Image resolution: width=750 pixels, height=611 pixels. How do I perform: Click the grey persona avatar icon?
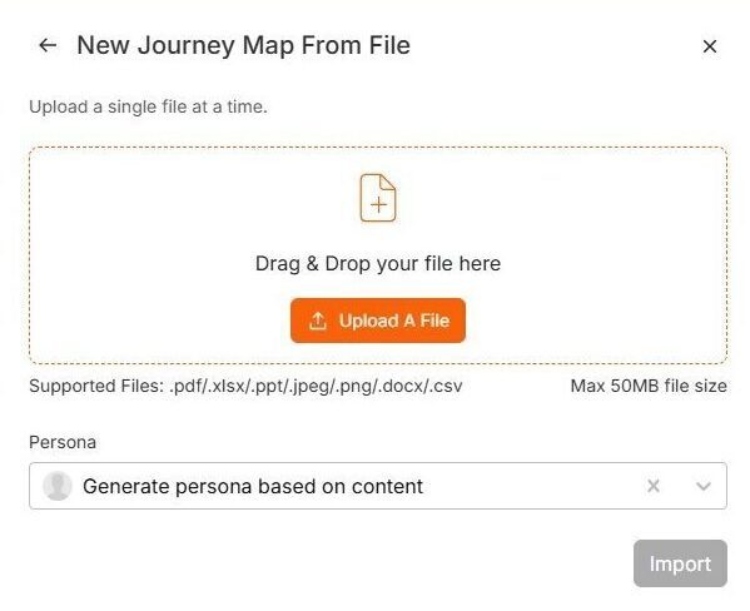[58, 486]
